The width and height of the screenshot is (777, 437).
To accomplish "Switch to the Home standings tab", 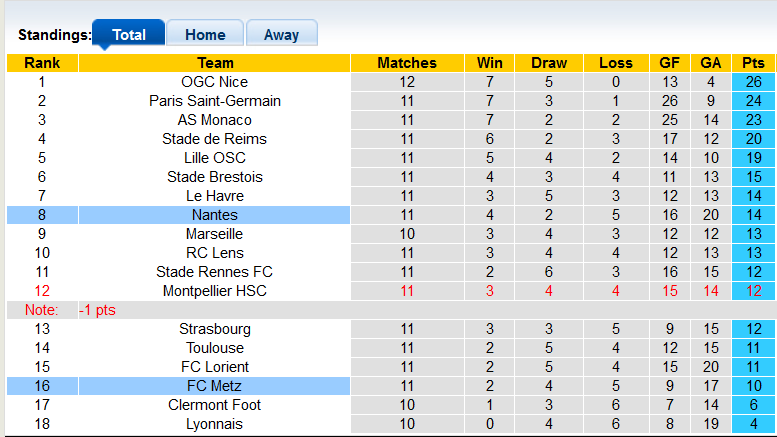I will (x=204, y=35).
